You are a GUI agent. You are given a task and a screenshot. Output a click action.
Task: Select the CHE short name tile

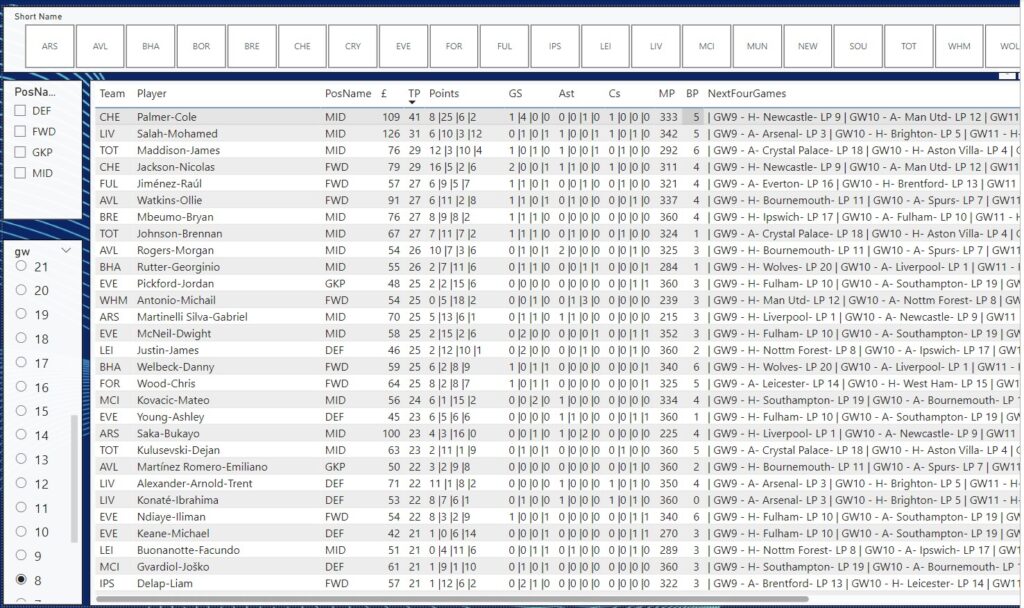[x=302, y=46]
